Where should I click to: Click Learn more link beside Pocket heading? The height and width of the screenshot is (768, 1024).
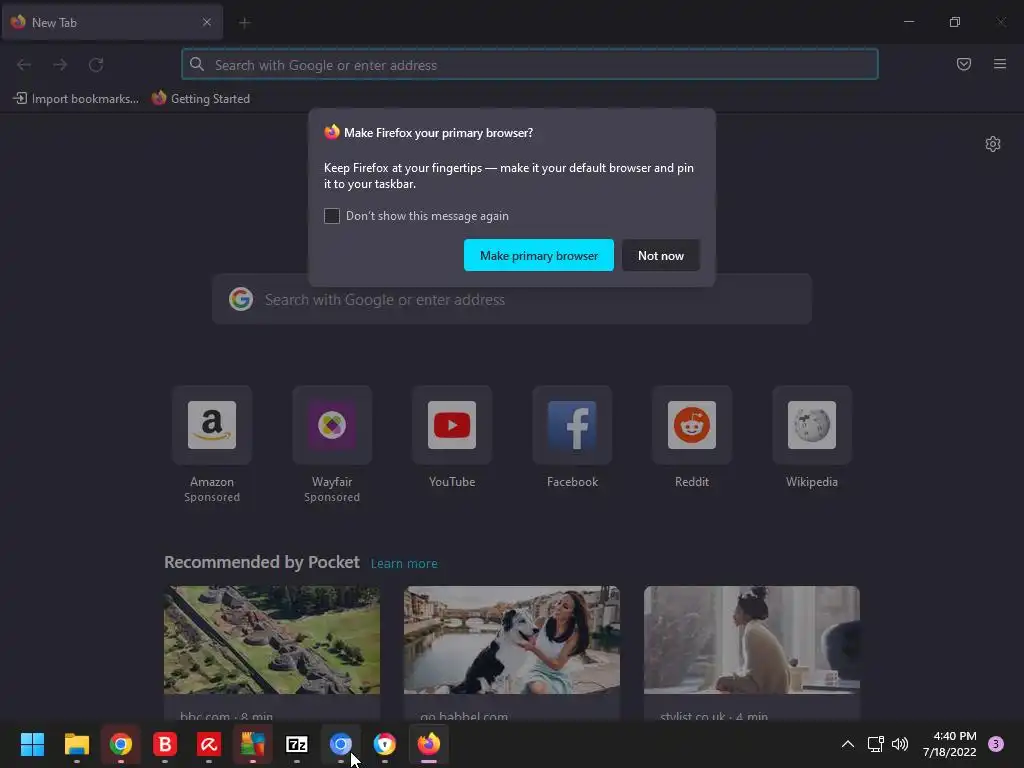(404, 564)
